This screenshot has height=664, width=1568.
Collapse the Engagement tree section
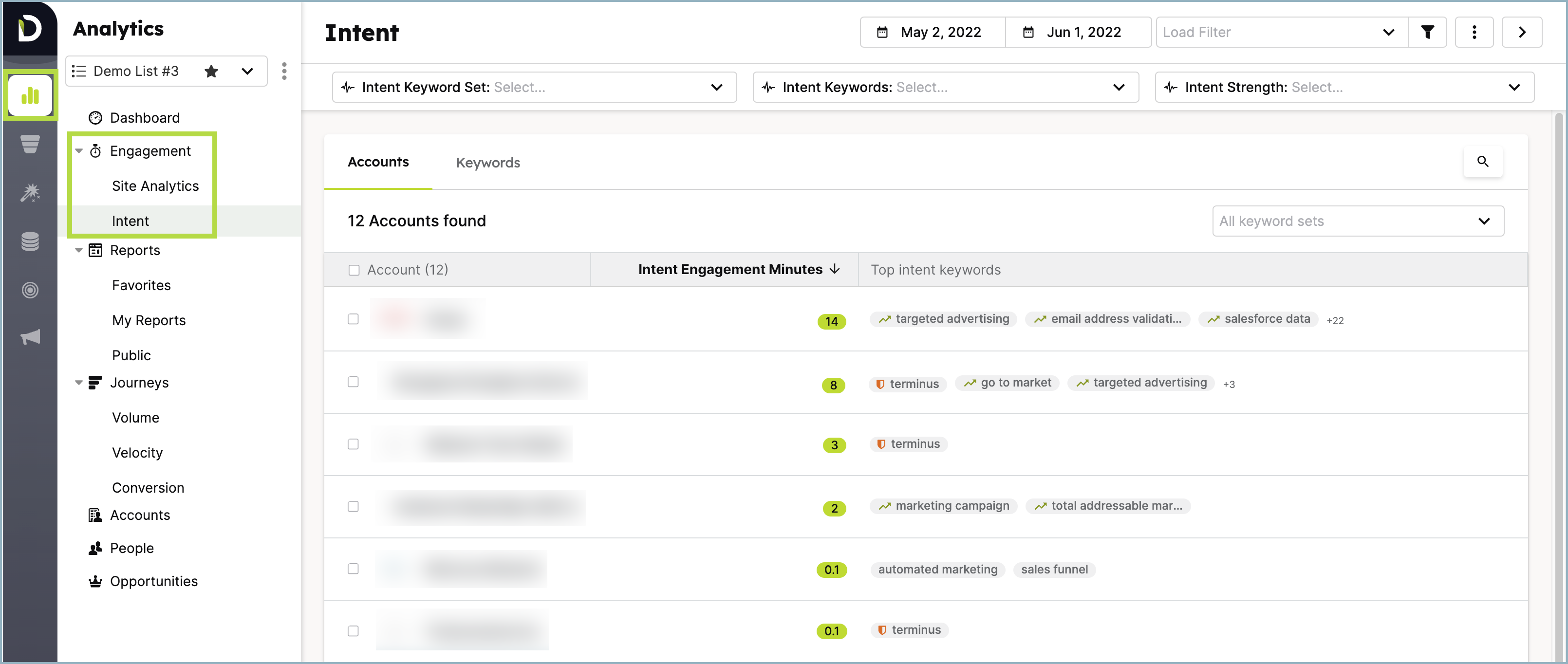tap(78, 151)
